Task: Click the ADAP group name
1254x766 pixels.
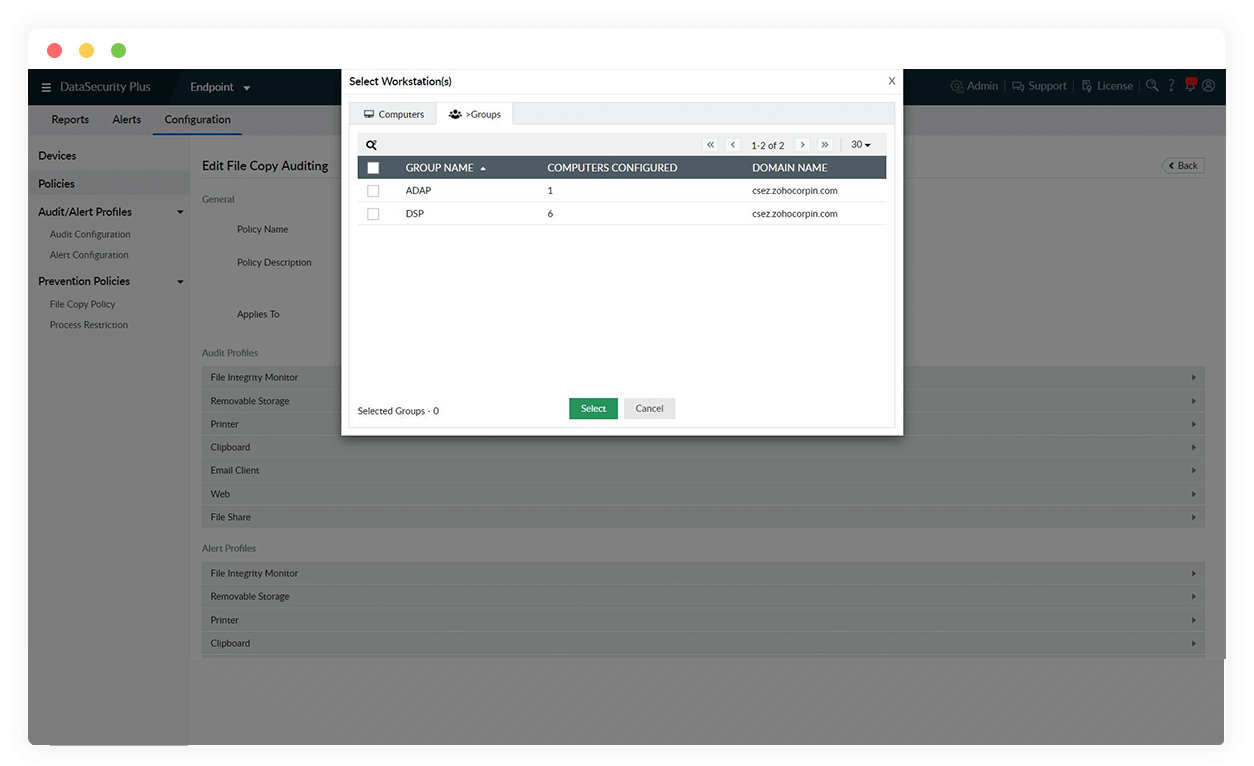Action: click(418, 190)
